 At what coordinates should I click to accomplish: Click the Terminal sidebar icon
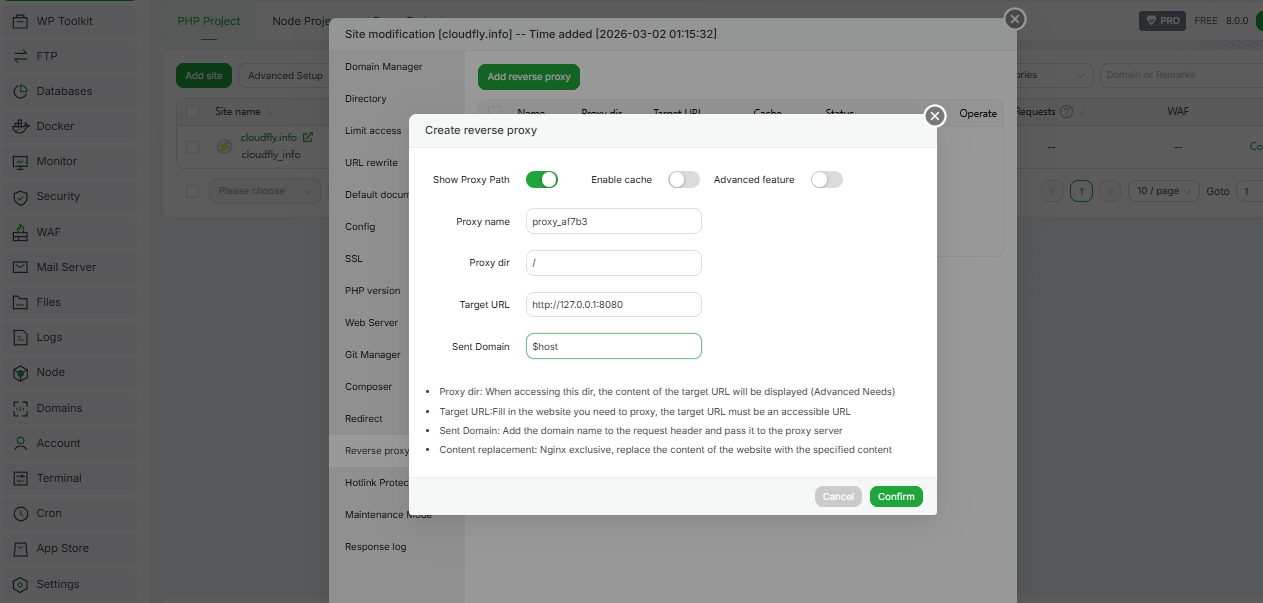pos(20,478)
